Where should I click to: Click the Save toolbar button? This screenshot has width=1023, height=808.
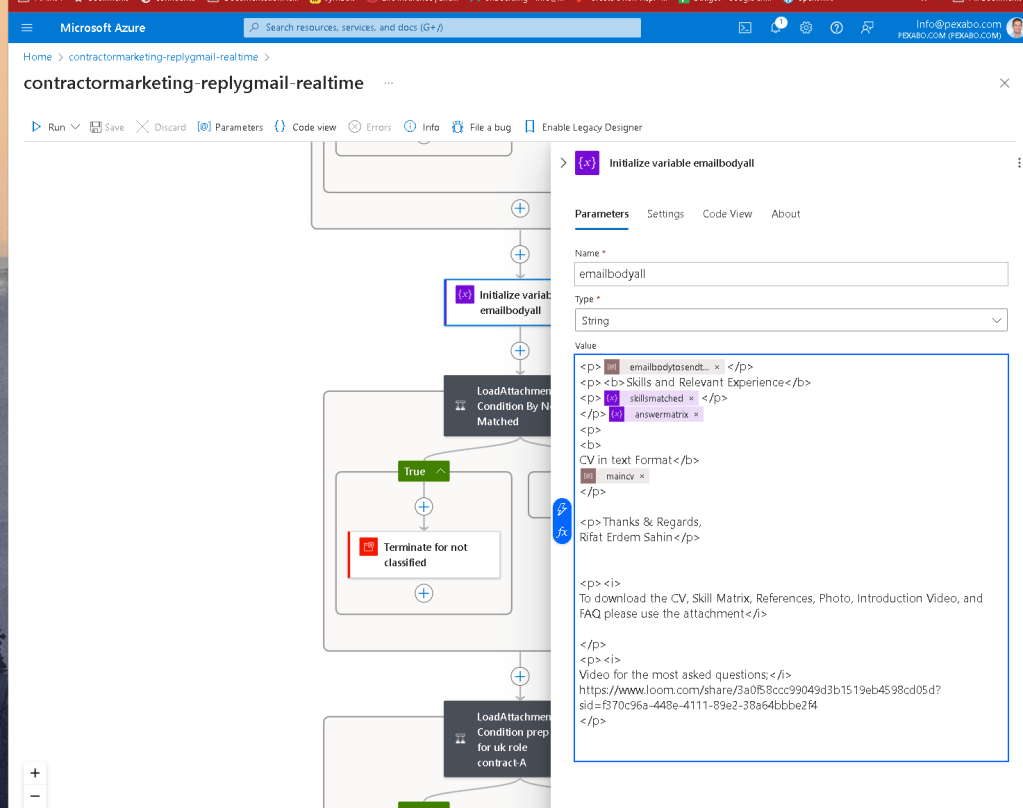click(x=107, y=127)
